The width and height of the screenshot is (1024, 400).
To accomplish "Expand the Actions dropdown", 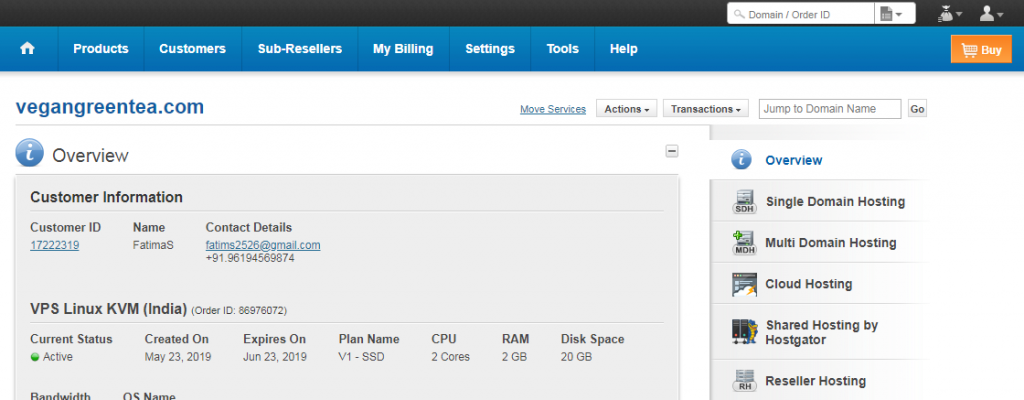I will point(626,109).
